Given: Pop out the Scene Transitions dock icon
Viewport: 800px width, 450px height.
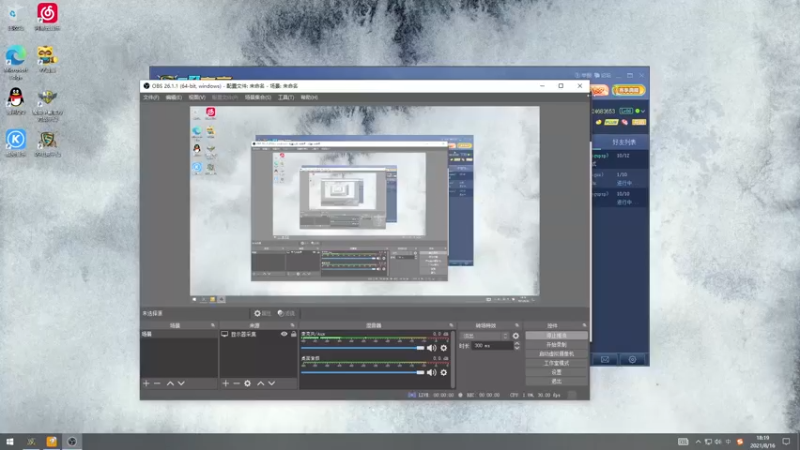Looking at the screenshot, I should (517, 325).
